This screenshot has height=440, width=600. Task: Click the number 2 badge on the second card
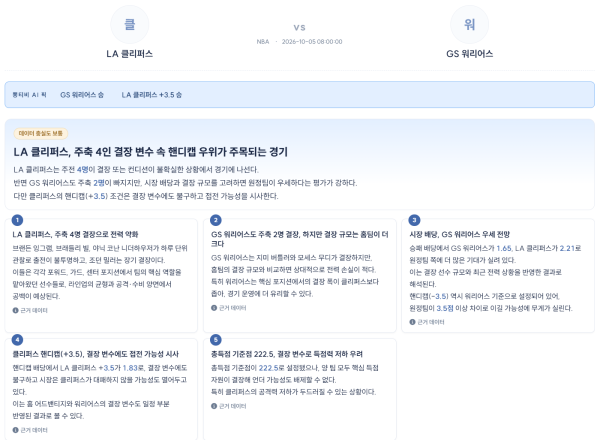click(216, 220)
